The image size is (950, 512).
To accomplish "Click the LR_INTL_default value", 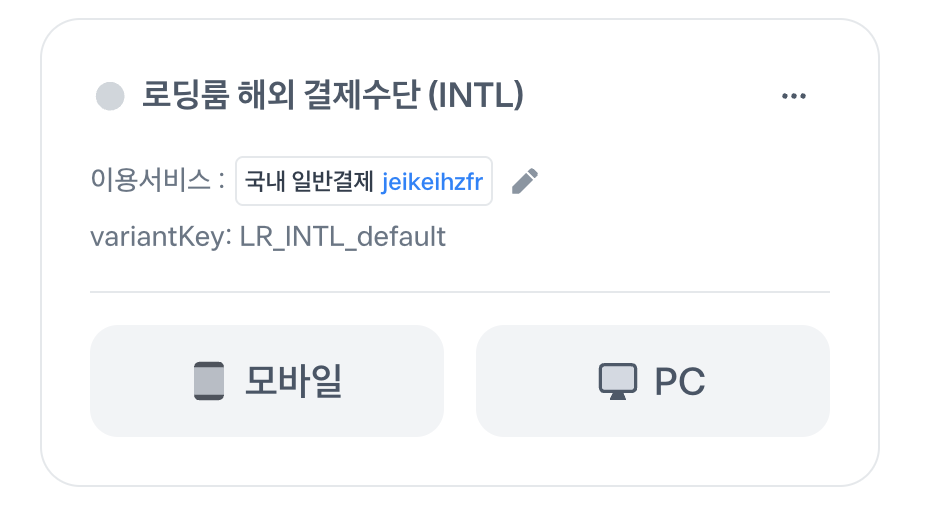I will pos(343,236).
